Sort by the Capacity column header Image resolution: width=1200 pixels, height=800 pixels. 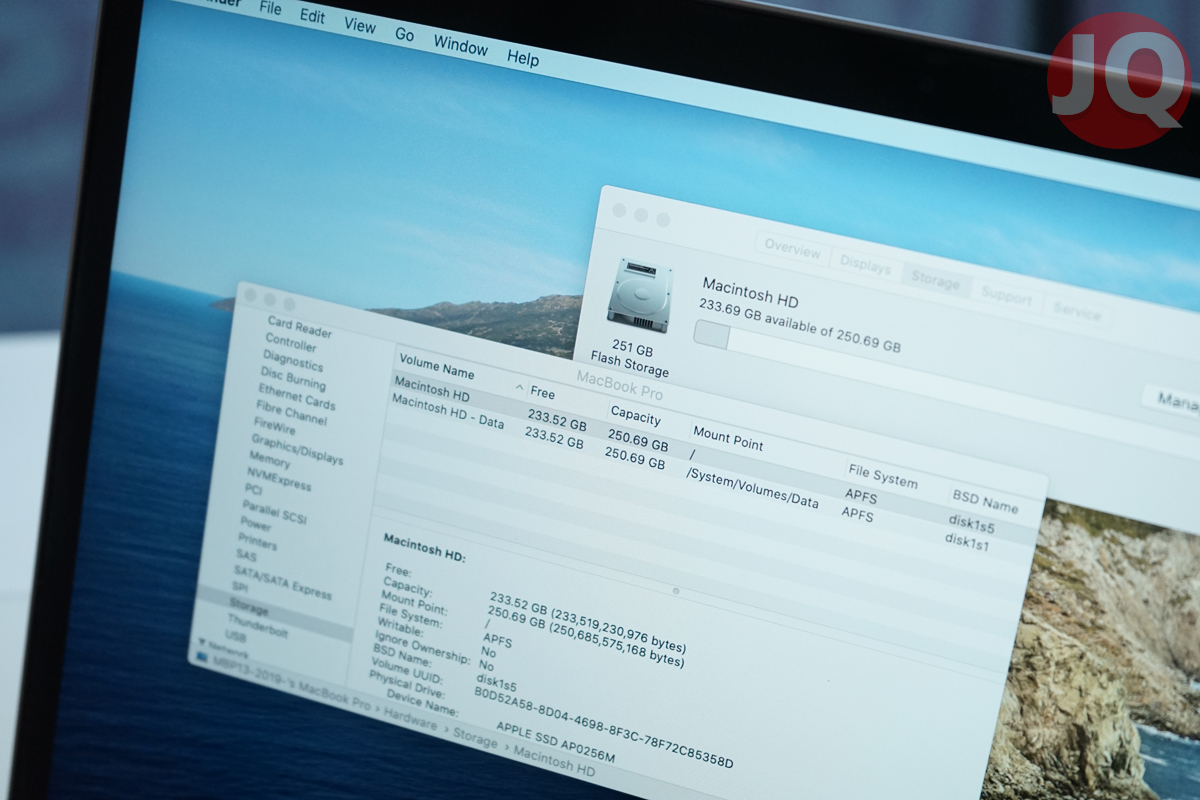click(x=635, y=416)
